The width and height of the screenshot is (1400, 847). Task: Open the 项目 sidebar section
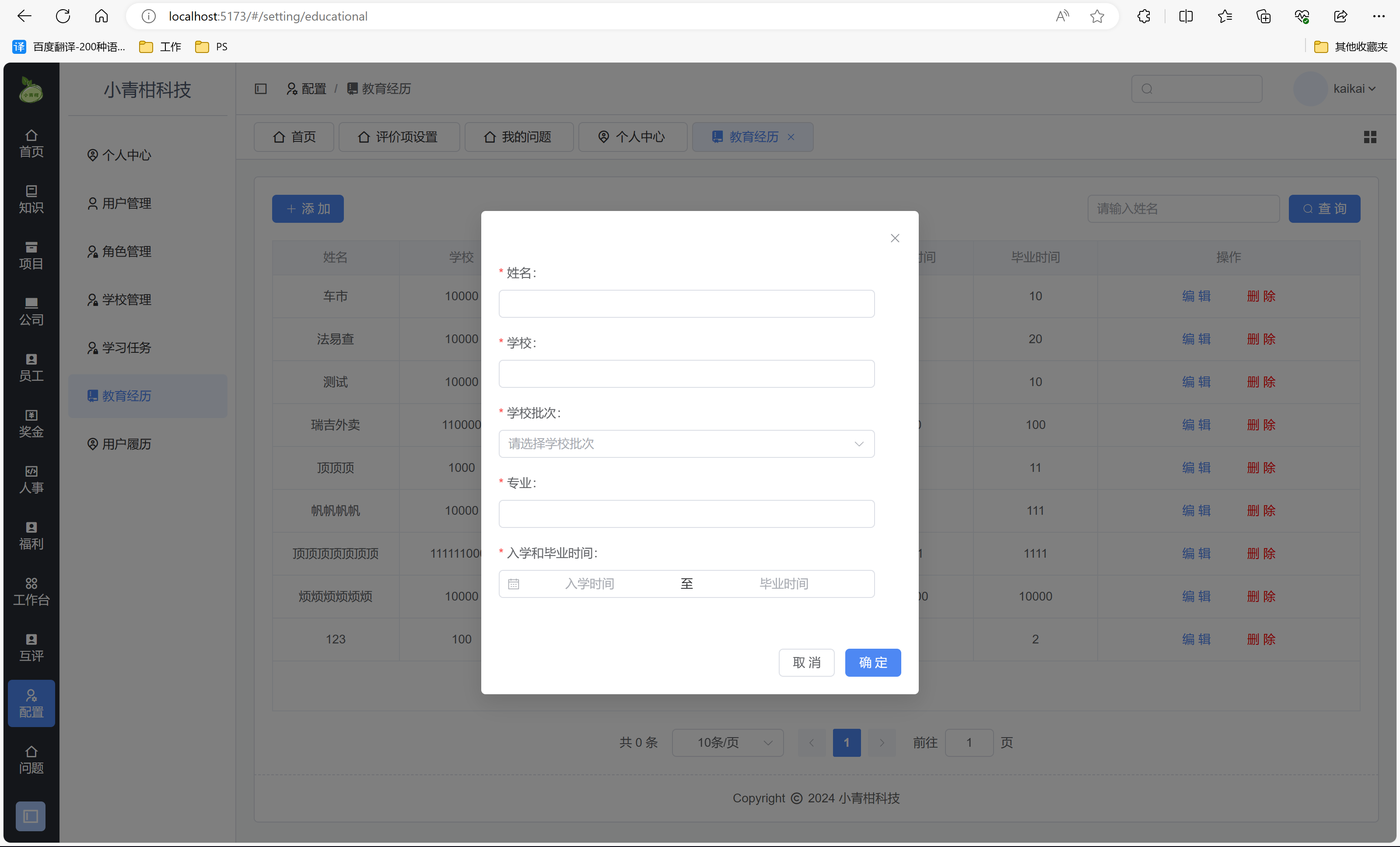pos(31,255)
